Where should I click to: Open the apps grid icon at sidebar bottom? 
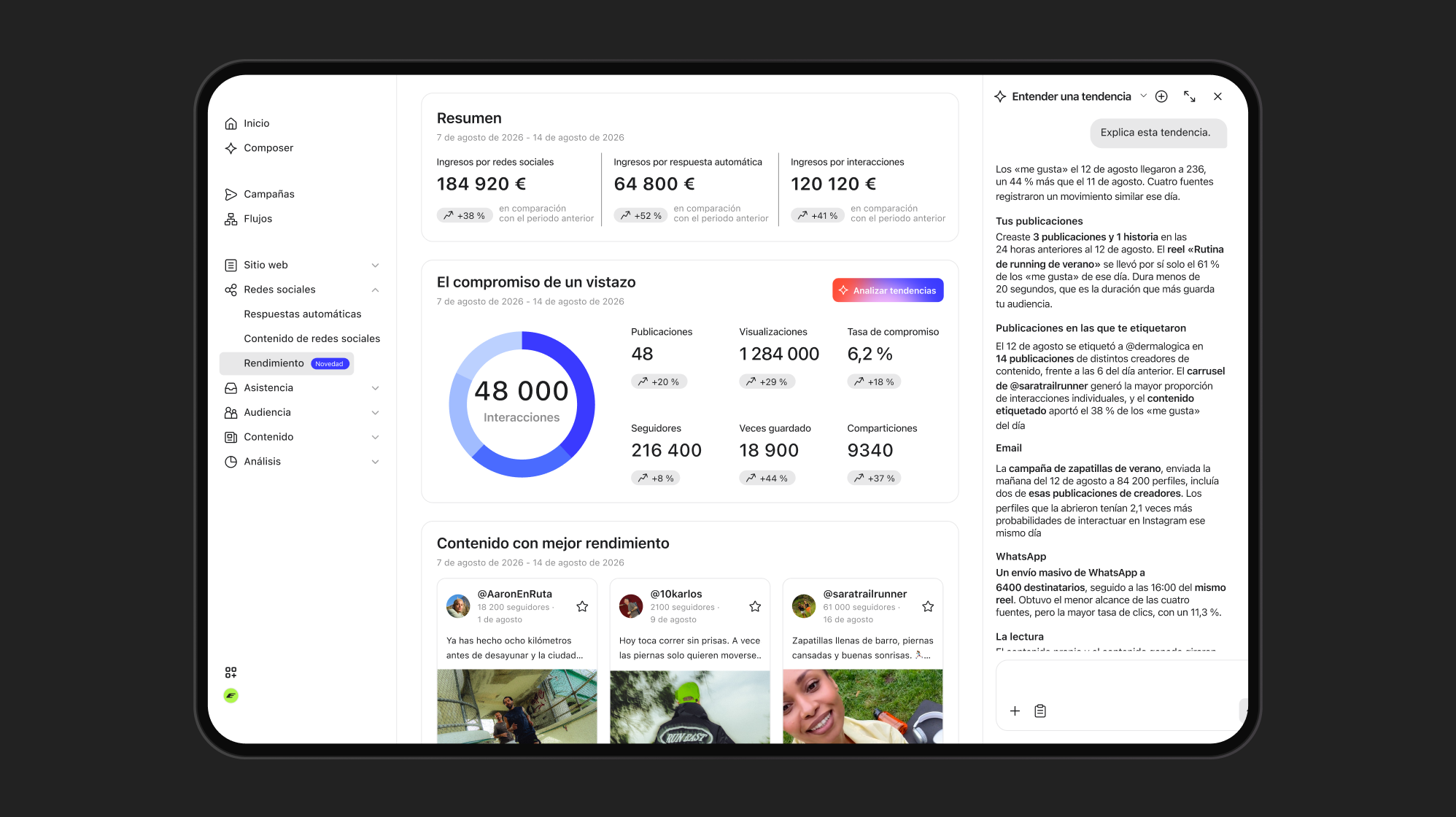(x=231, y=673)
